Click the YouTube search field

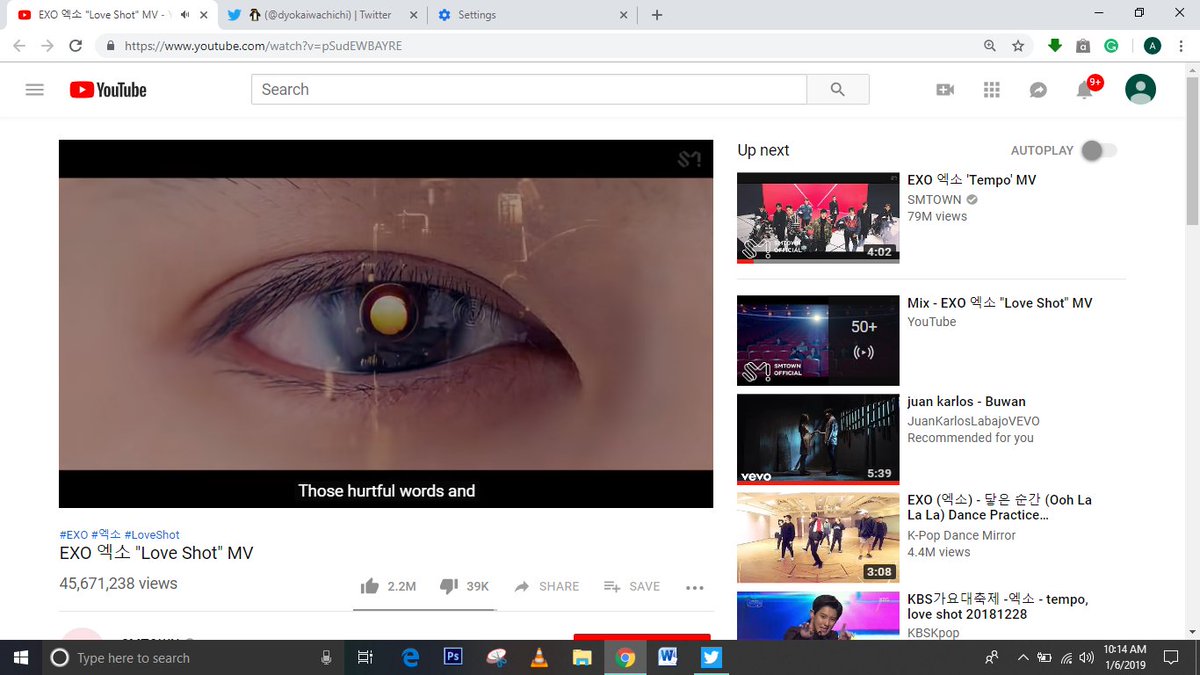coord(529,90)
